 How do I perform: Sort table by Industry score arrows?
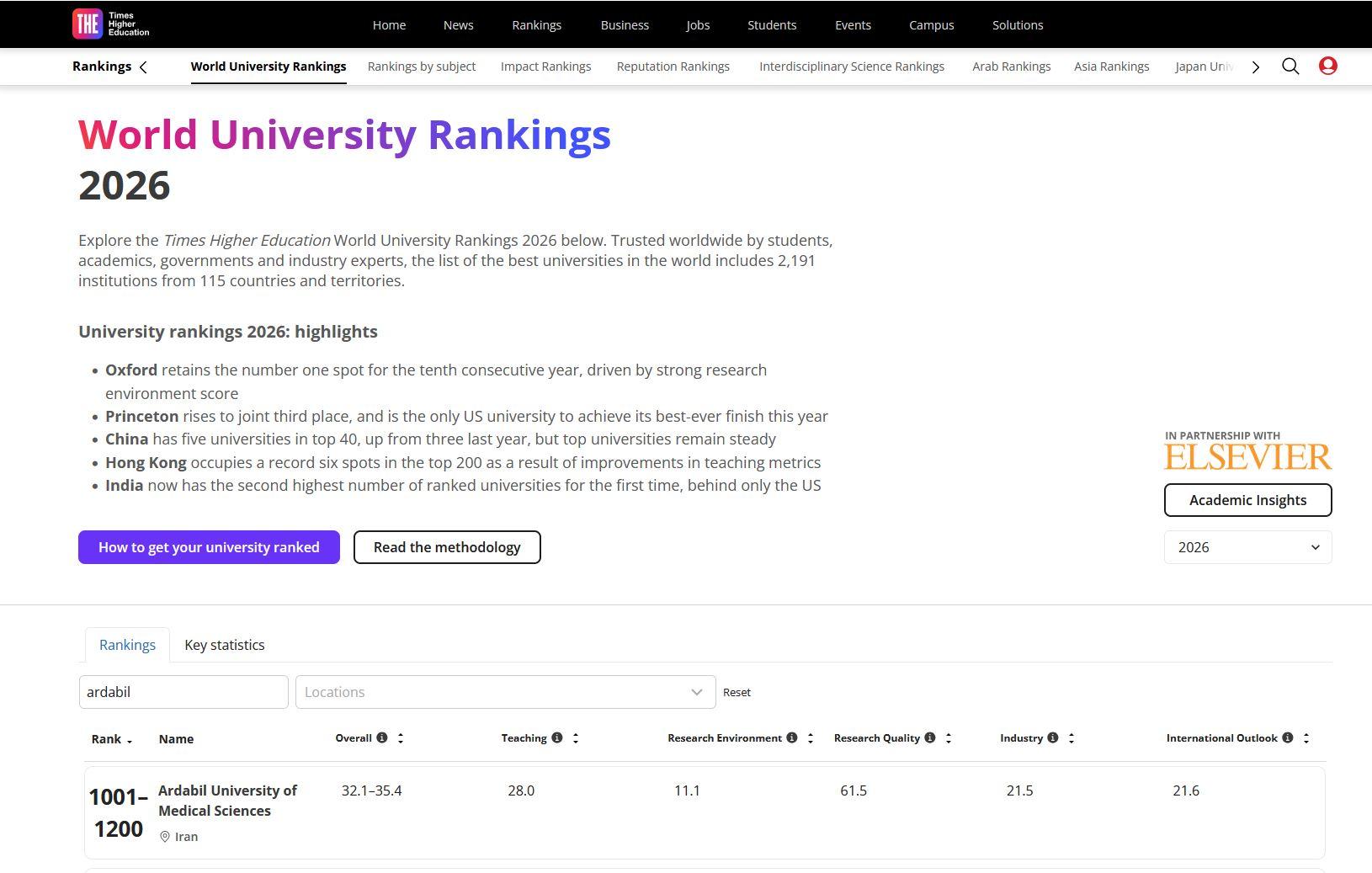[x=1072, y=738]
